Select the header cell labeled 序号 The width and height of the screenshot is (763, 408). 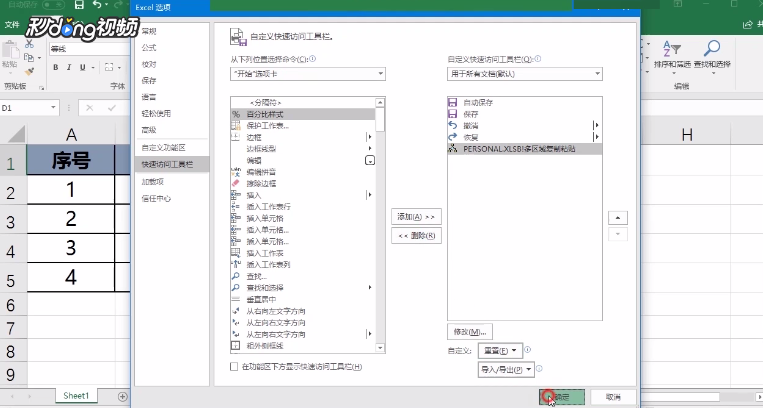71,160
